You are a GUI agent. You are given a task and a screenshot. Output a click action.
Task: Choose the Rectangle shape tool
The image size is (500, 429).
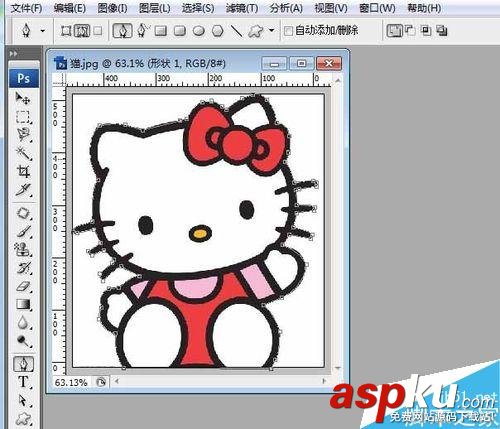161,31
